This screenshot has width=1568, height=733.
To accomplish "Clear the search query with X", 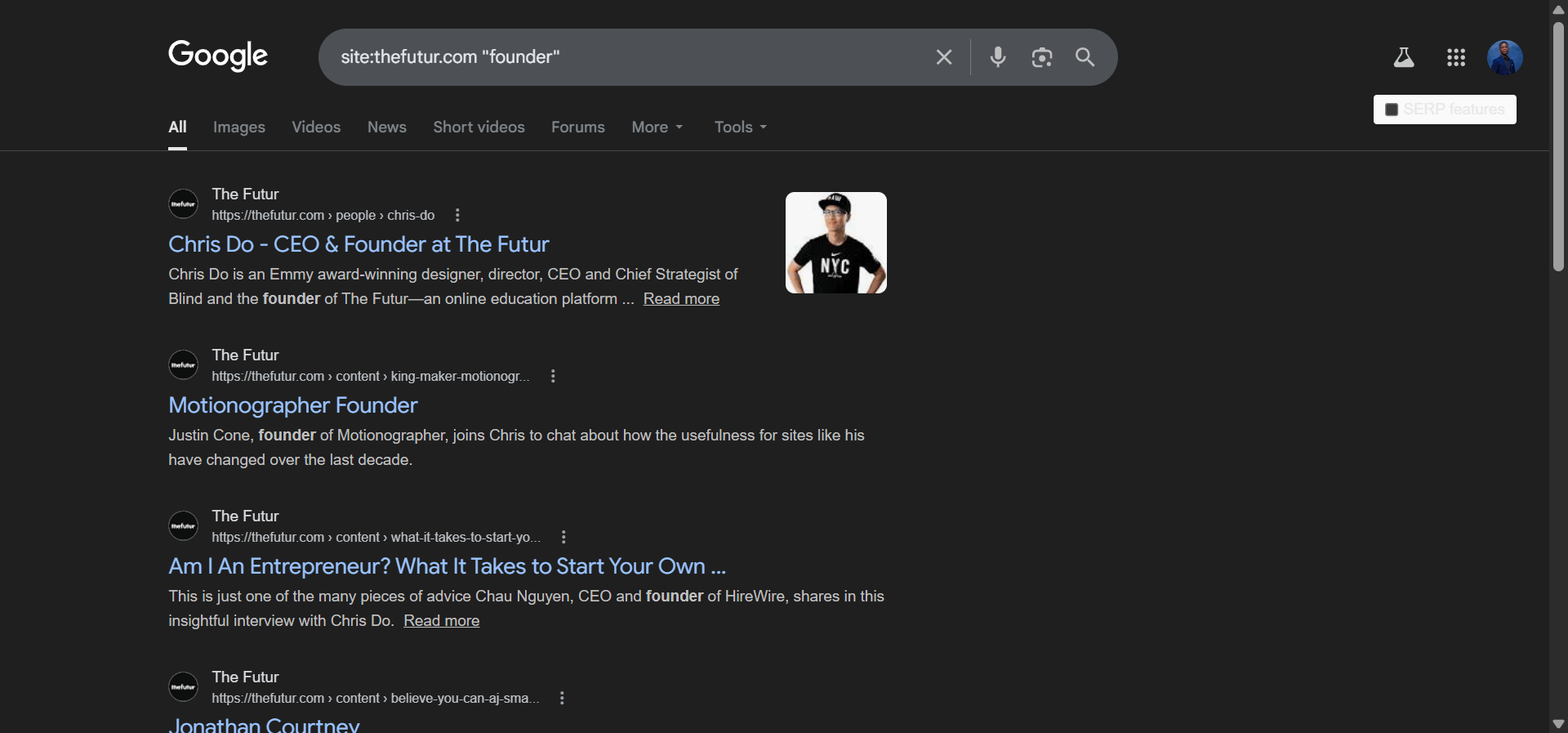I will (944, 57).
